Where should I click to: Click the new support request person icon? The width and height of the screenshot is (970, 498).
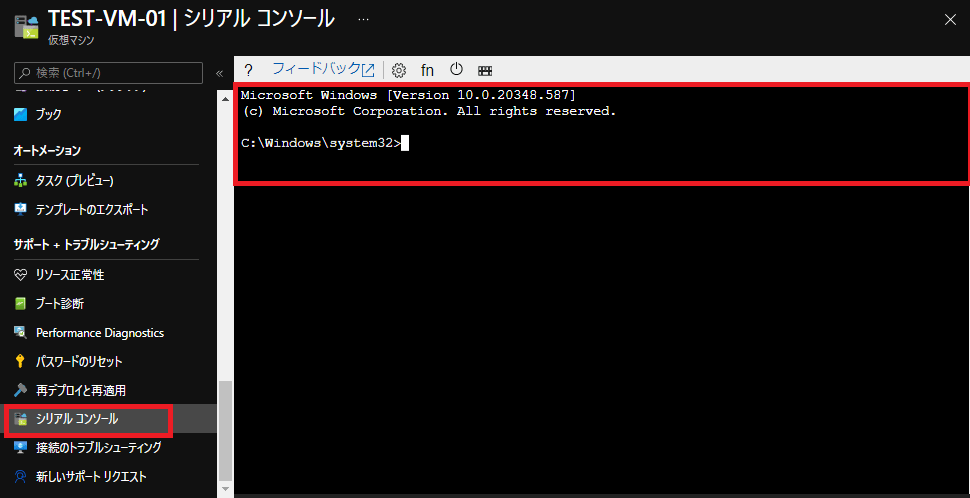(x=20, y=476)
